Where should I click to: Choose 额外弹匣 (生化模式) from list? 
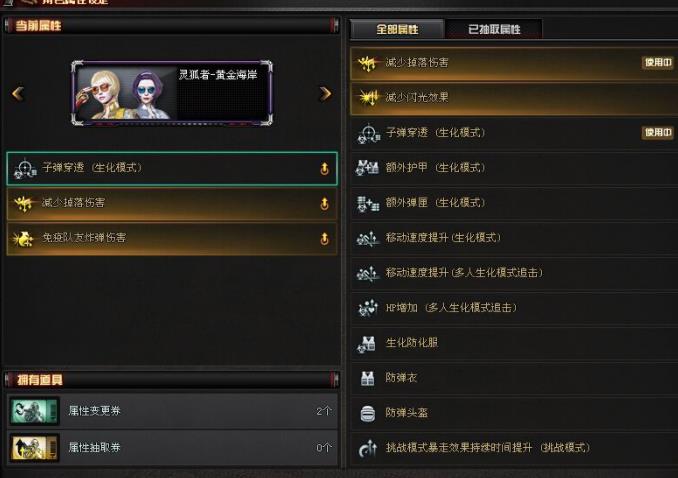point(514,203)
